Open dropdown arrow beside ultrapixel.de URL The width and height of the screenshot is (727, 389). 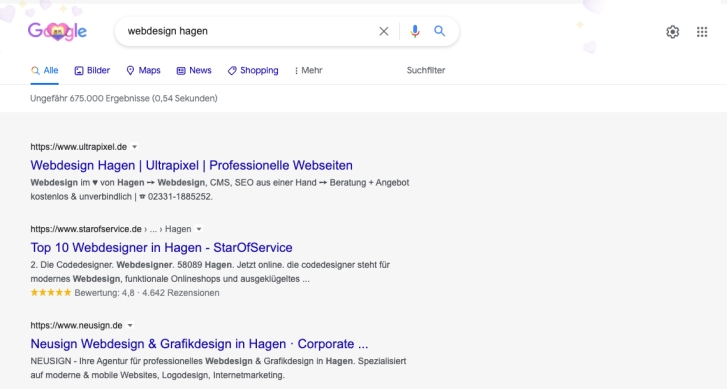click(x=134, y=147)
